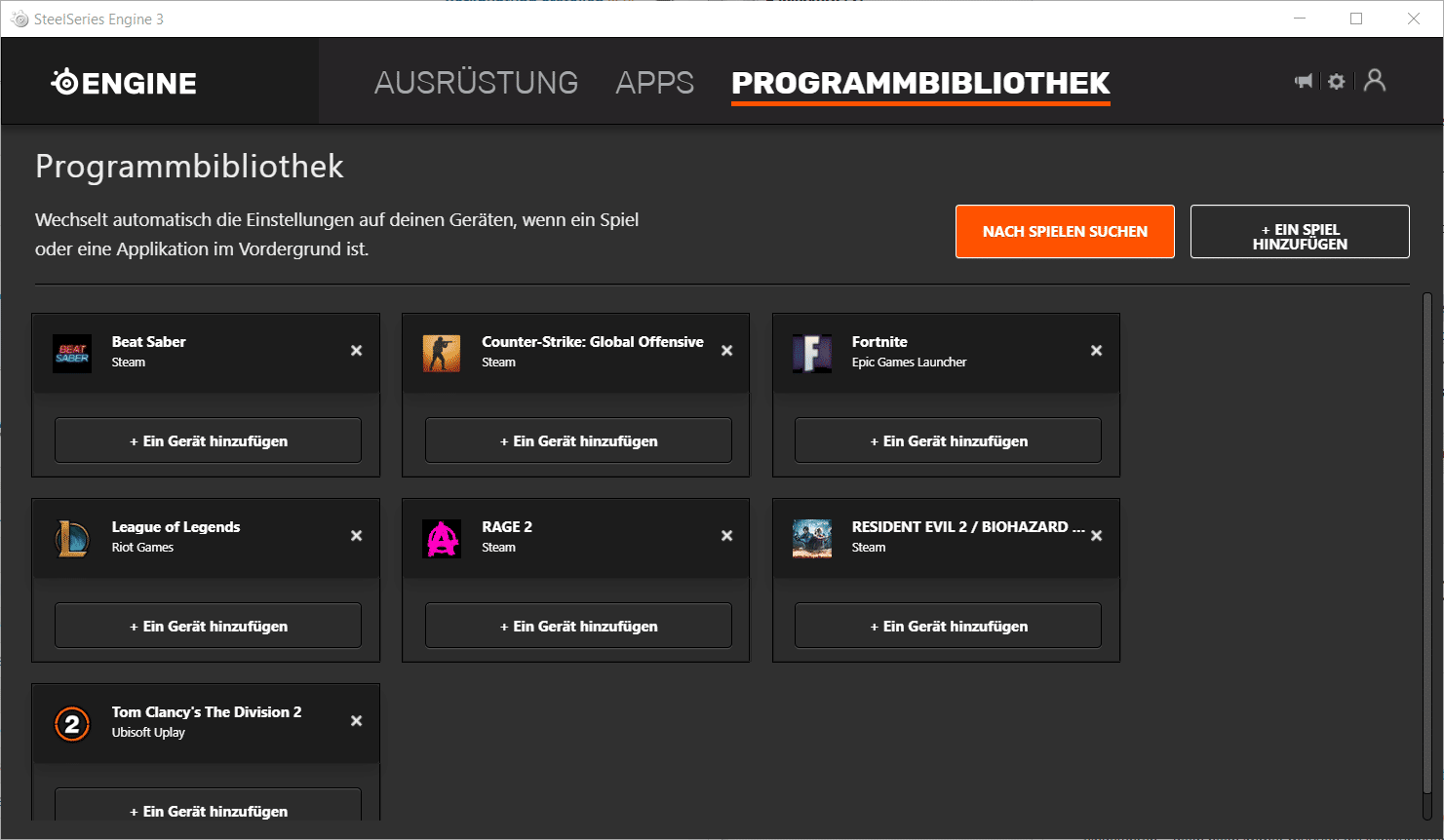Click The Division 2 game icon

pyautogui.click(x=72, y=723)
